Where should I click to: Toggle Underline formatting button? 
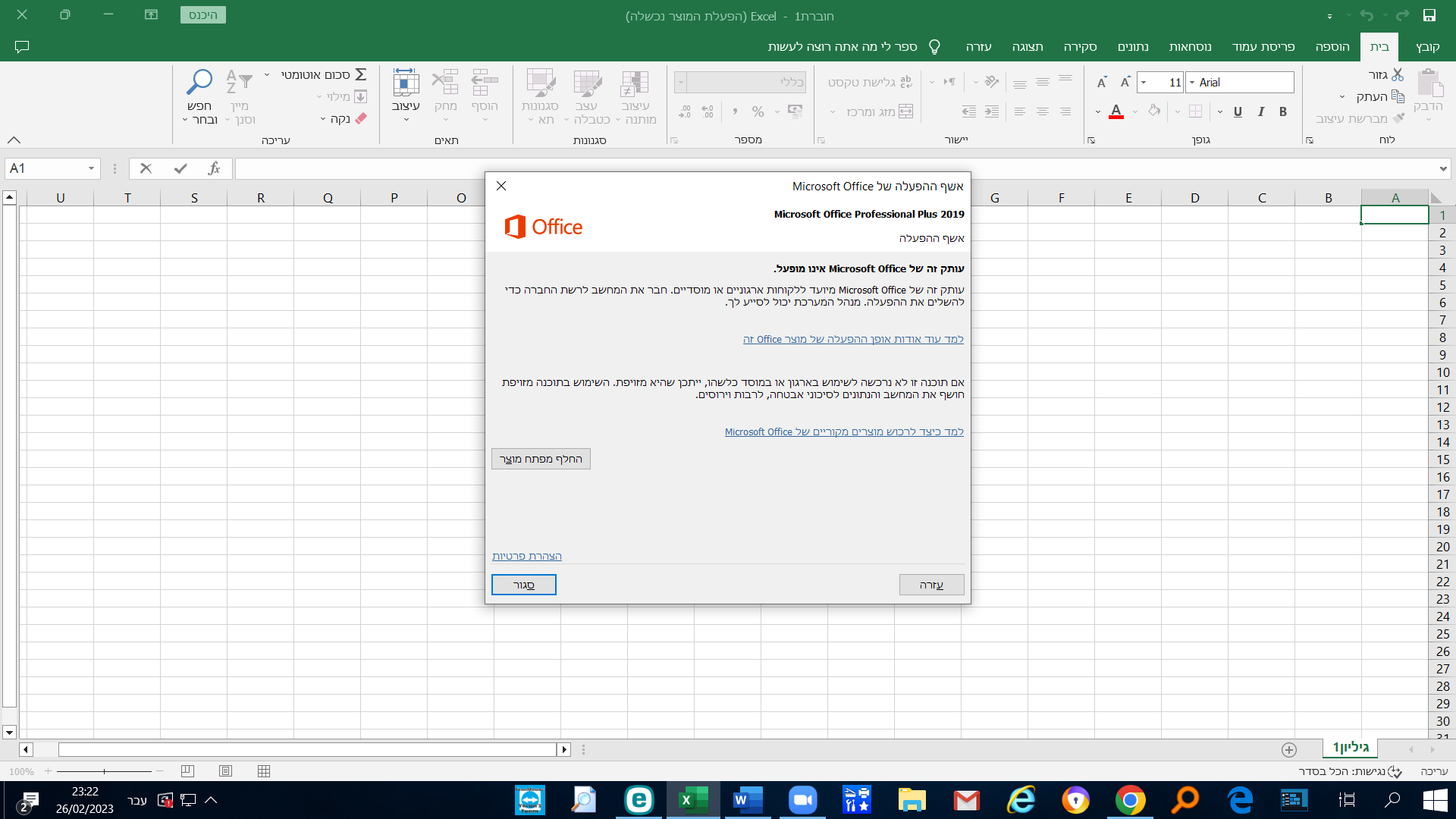tap(1238, 111)
